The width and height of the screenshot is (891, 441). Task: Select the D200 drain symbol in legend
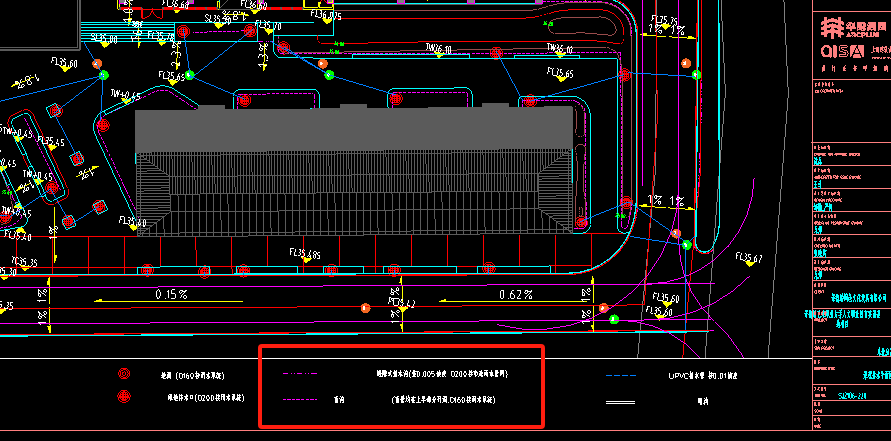coord(124,396)
